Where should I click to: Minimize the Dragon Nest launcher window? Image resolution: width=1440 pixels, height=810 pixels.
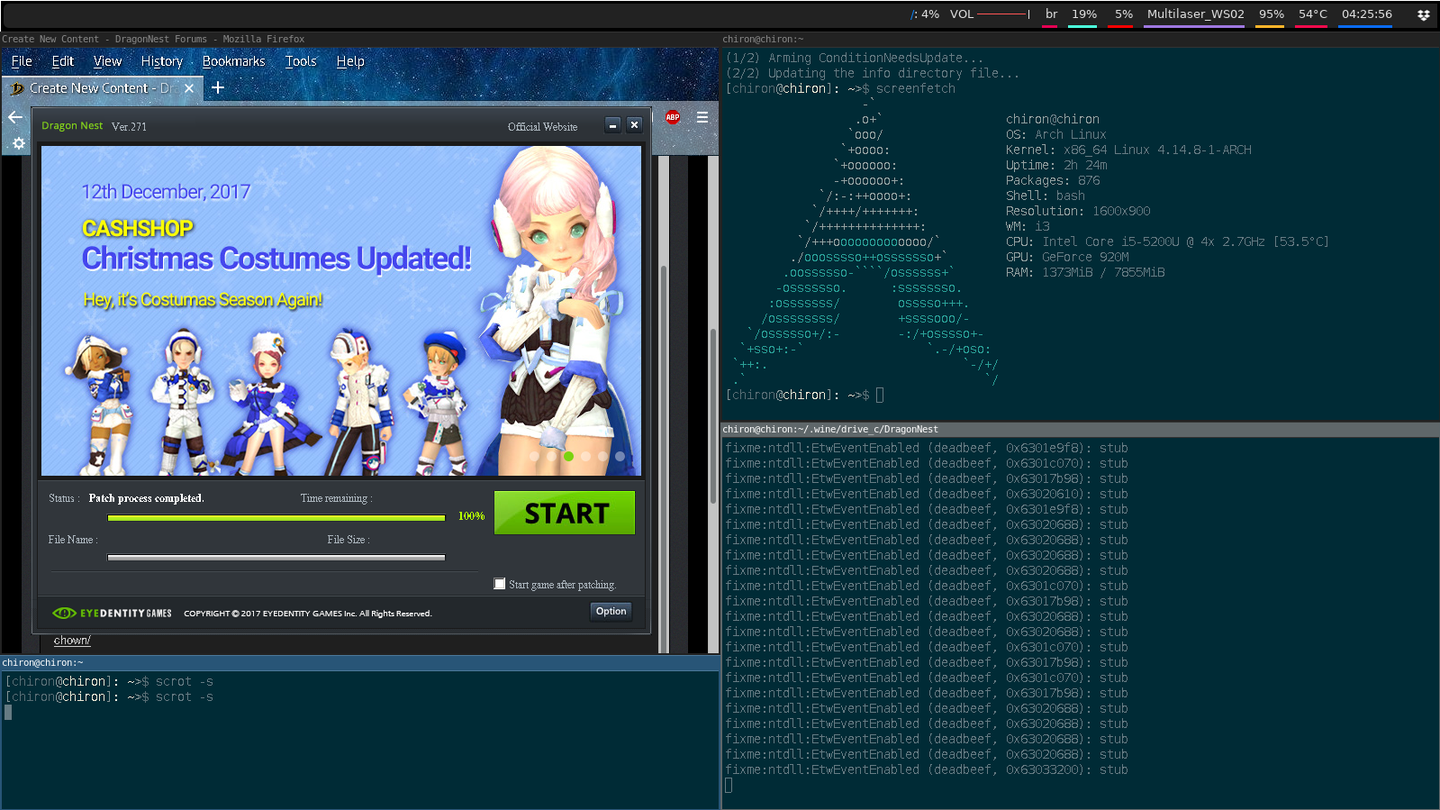pos(613,125)
